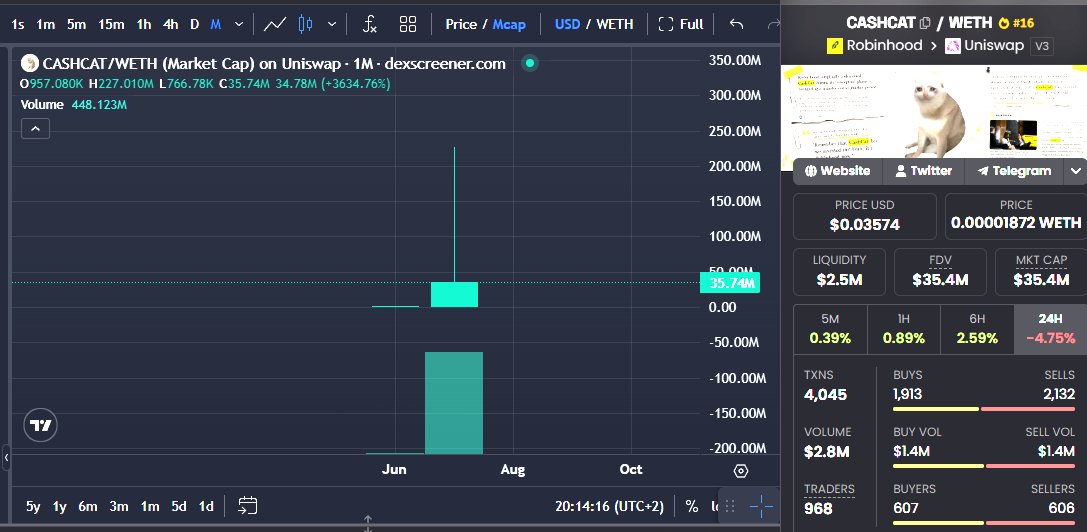Set chart denomination to WETH

[615, 24]
